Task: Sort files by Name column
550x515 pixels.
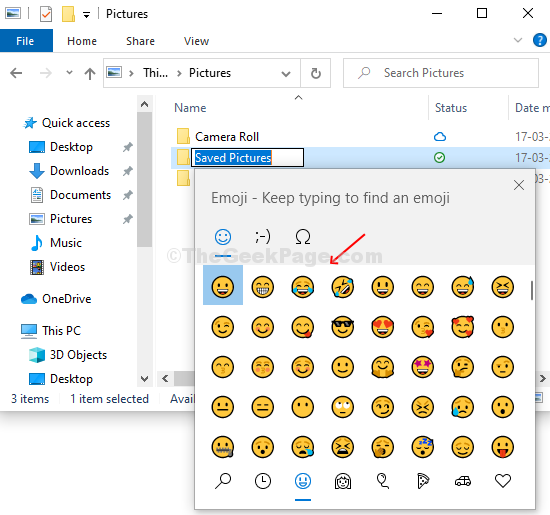Action: coord(190,108)
